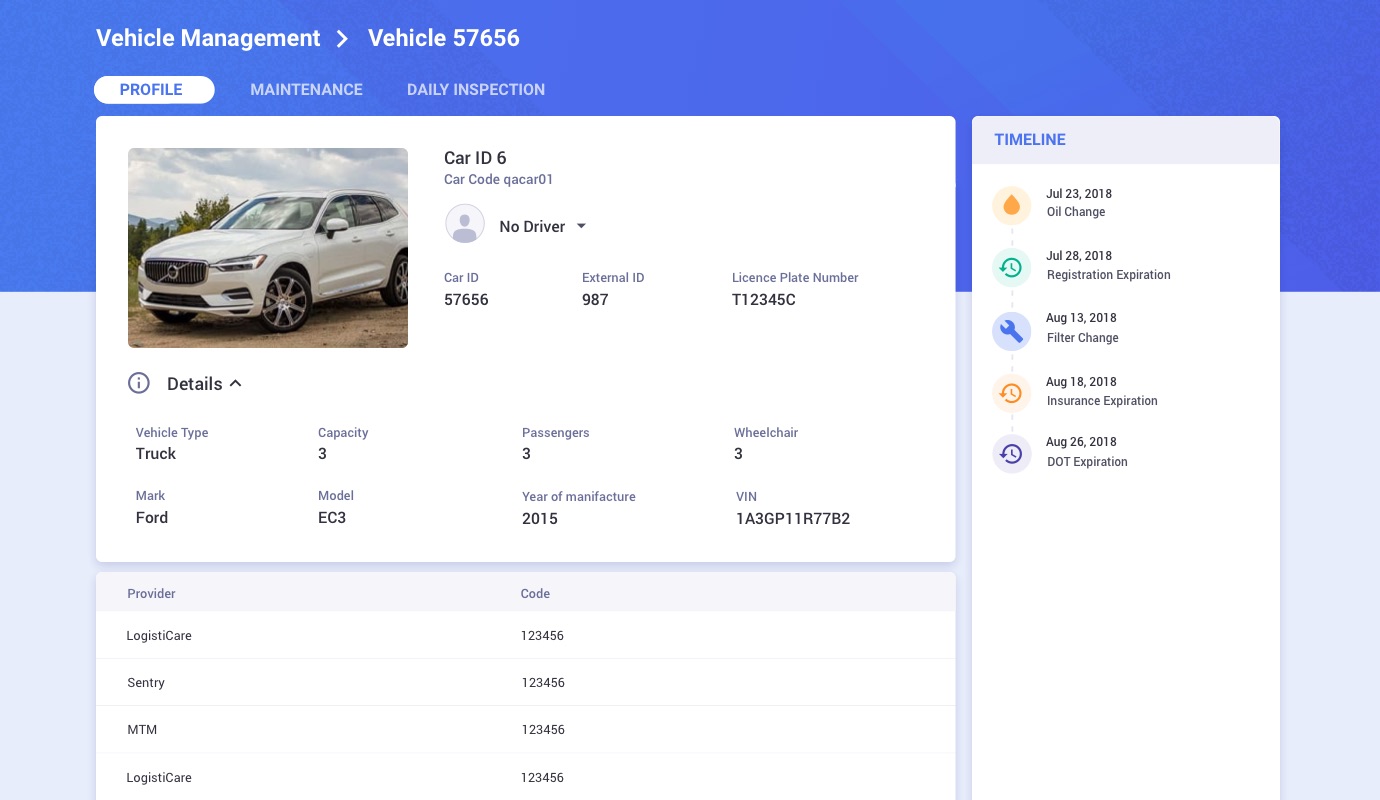The width and height of the screenshot is (1380, 800).
Task: Click the info icon beside Details
Action: (139, 383)
